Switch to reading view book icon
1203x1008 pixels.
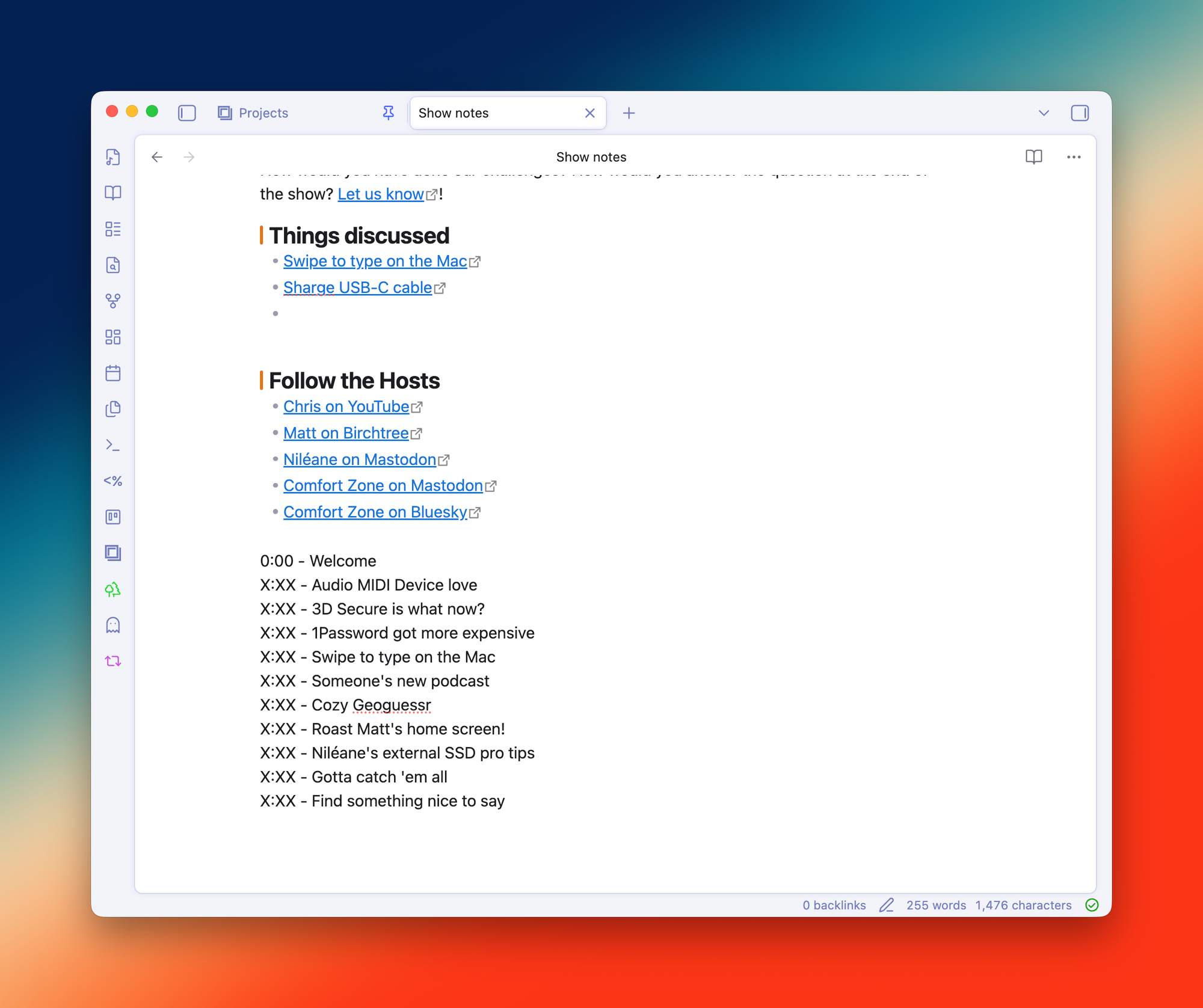(x=1033, y=157)
